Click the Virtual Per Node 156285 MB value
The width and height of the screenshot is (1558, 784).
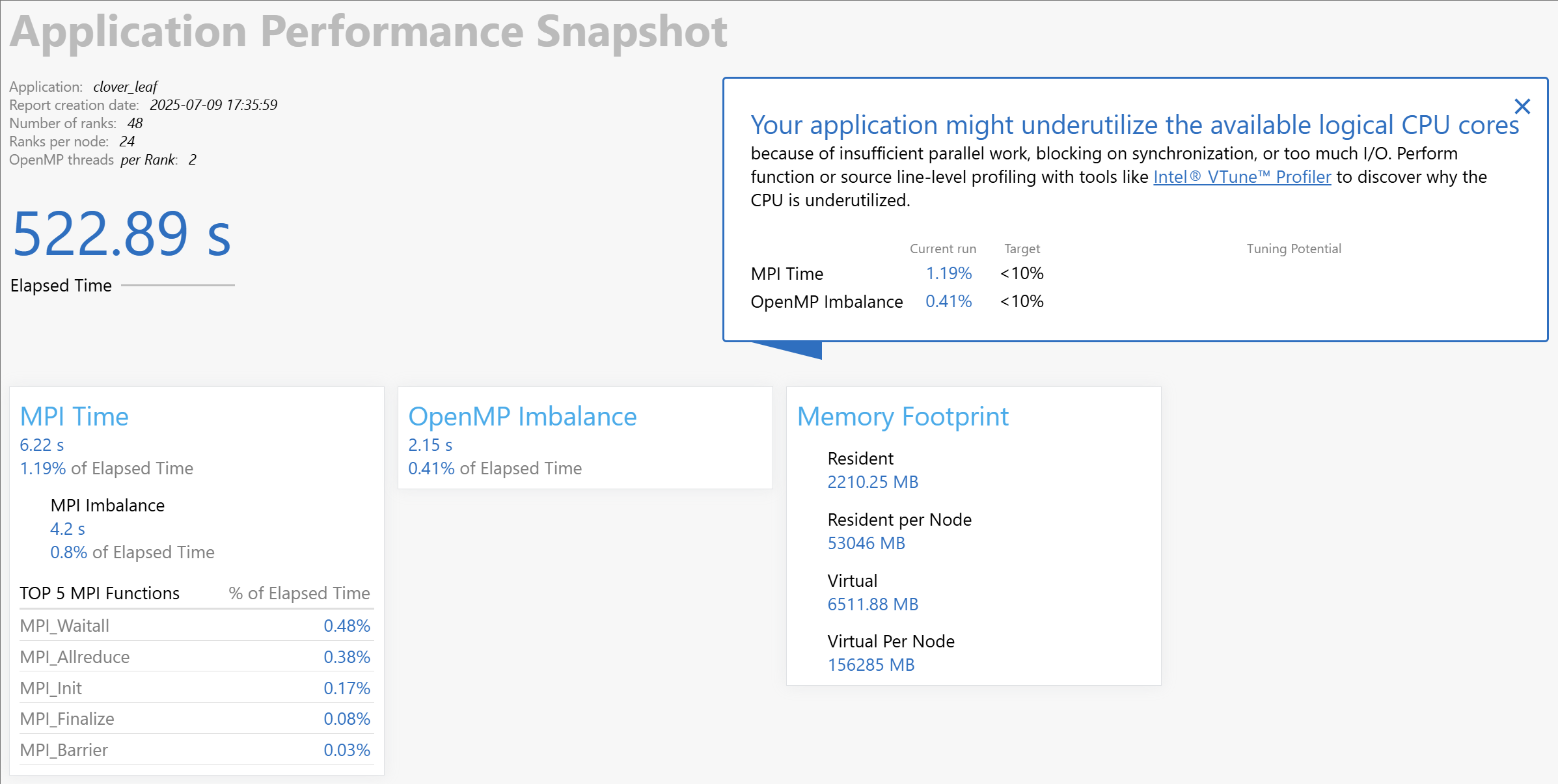(871, 665)
